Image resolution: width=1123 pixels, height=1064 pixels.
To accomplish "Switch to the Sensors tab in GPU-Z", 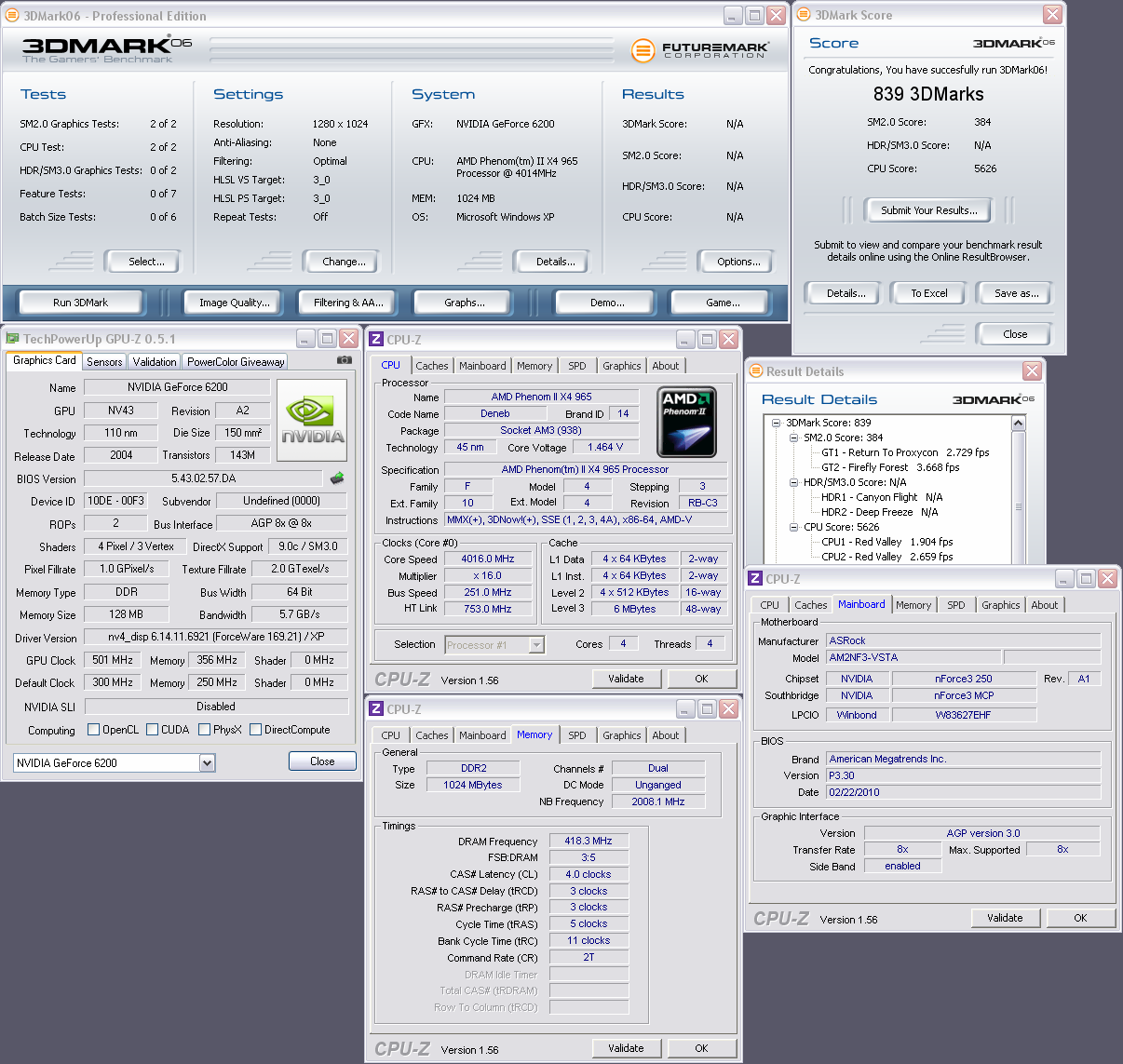I will 104,362.
